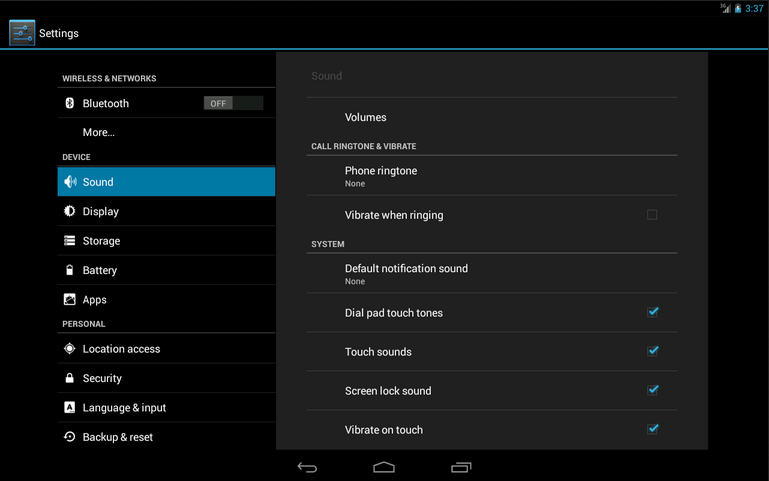
Task: Tap Vibrate on touch label
Action: point(384,430)
